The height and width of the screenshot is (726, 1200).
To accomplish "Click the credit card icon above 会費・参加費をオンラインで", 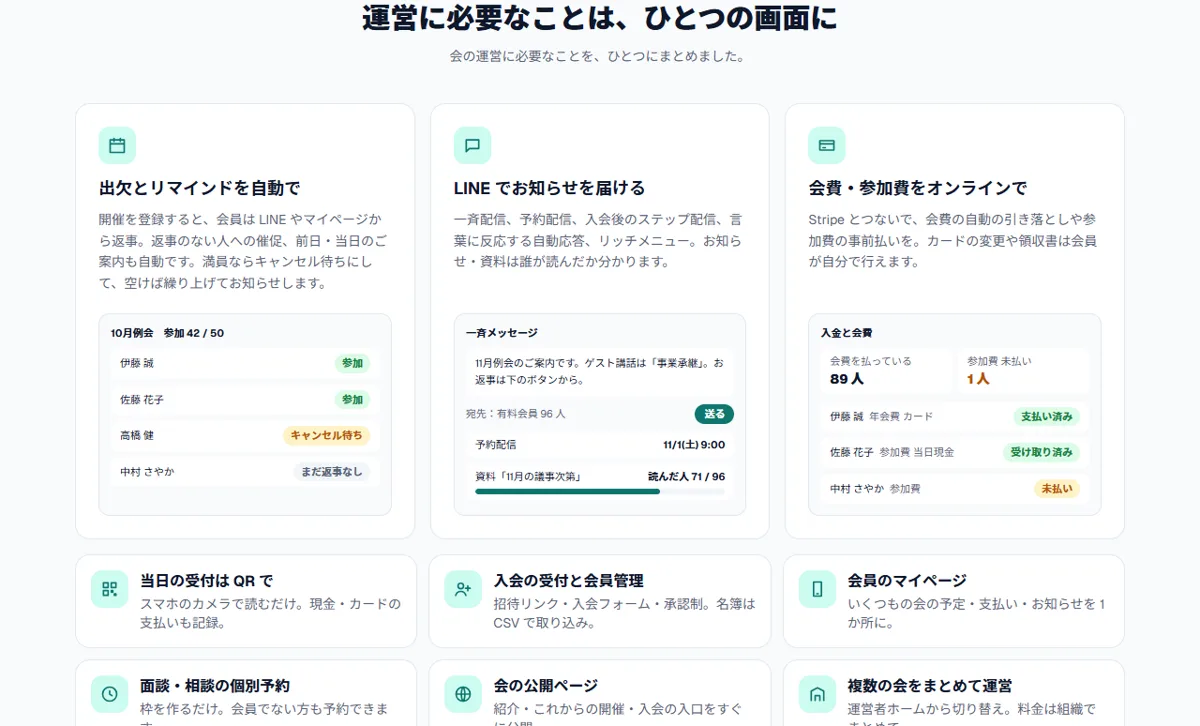I will pos(827,145).
